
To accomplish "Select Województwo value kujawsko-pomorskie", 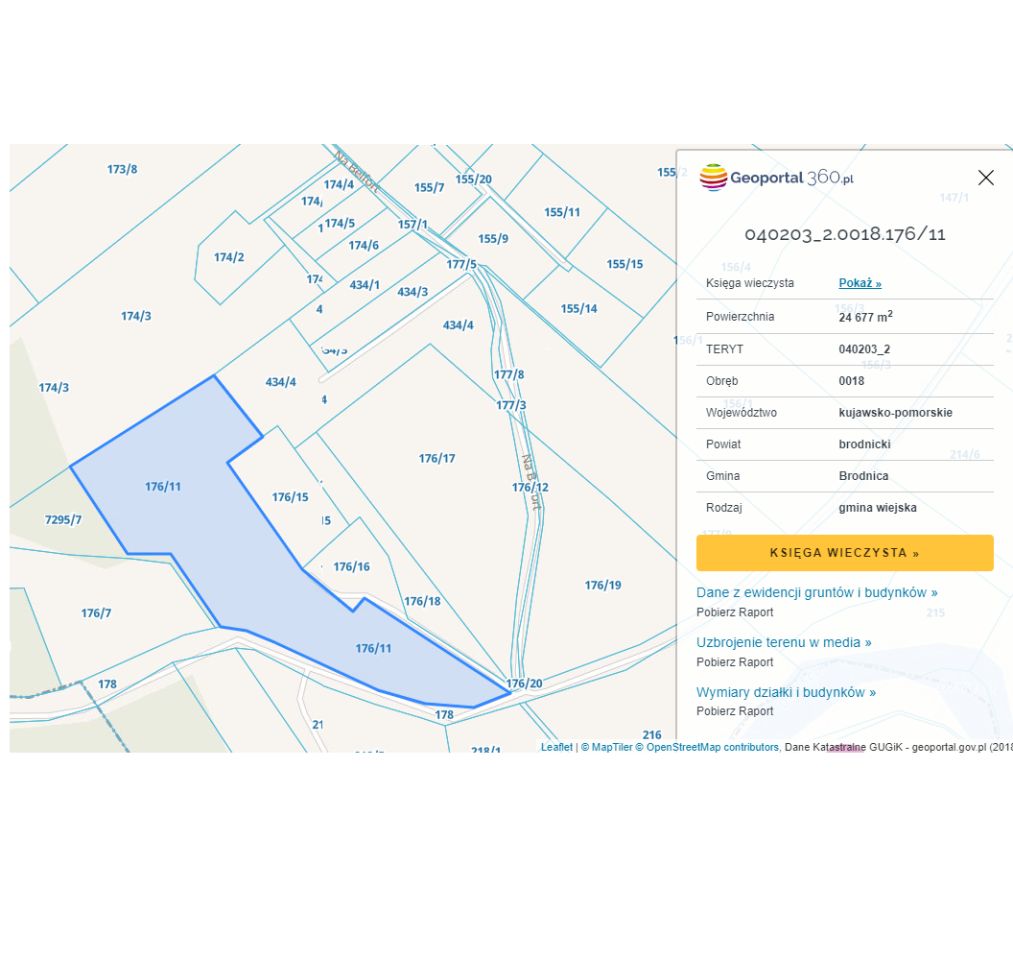I will (x=895, y=412).
